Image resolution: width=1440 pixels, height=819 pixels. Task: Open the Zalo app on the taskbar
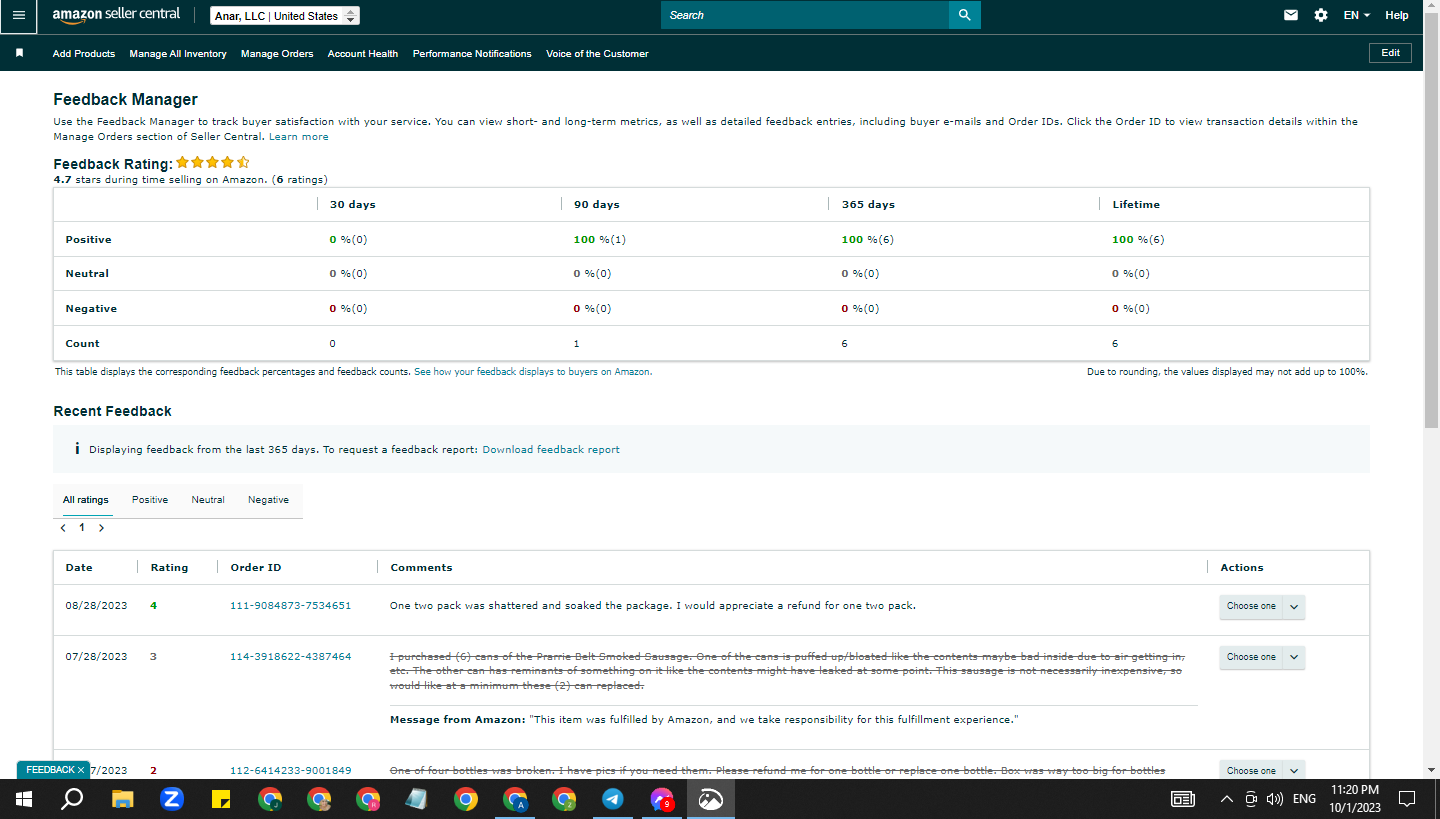(x=171, y=799)
